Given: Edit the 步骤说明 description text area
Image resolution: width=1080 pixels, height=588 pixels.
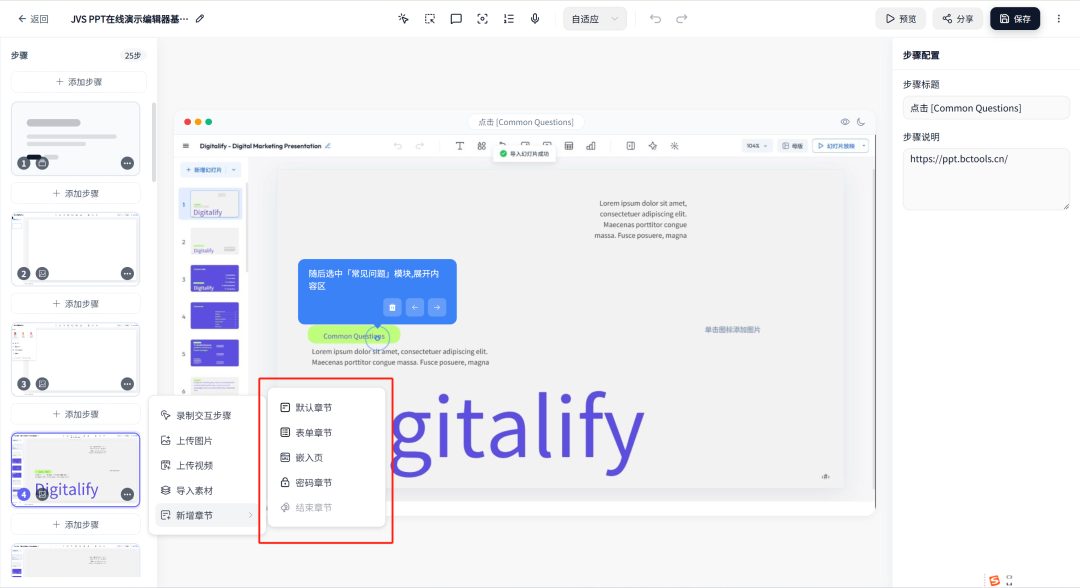Looking at the screenshot, I should click(986, 179).
